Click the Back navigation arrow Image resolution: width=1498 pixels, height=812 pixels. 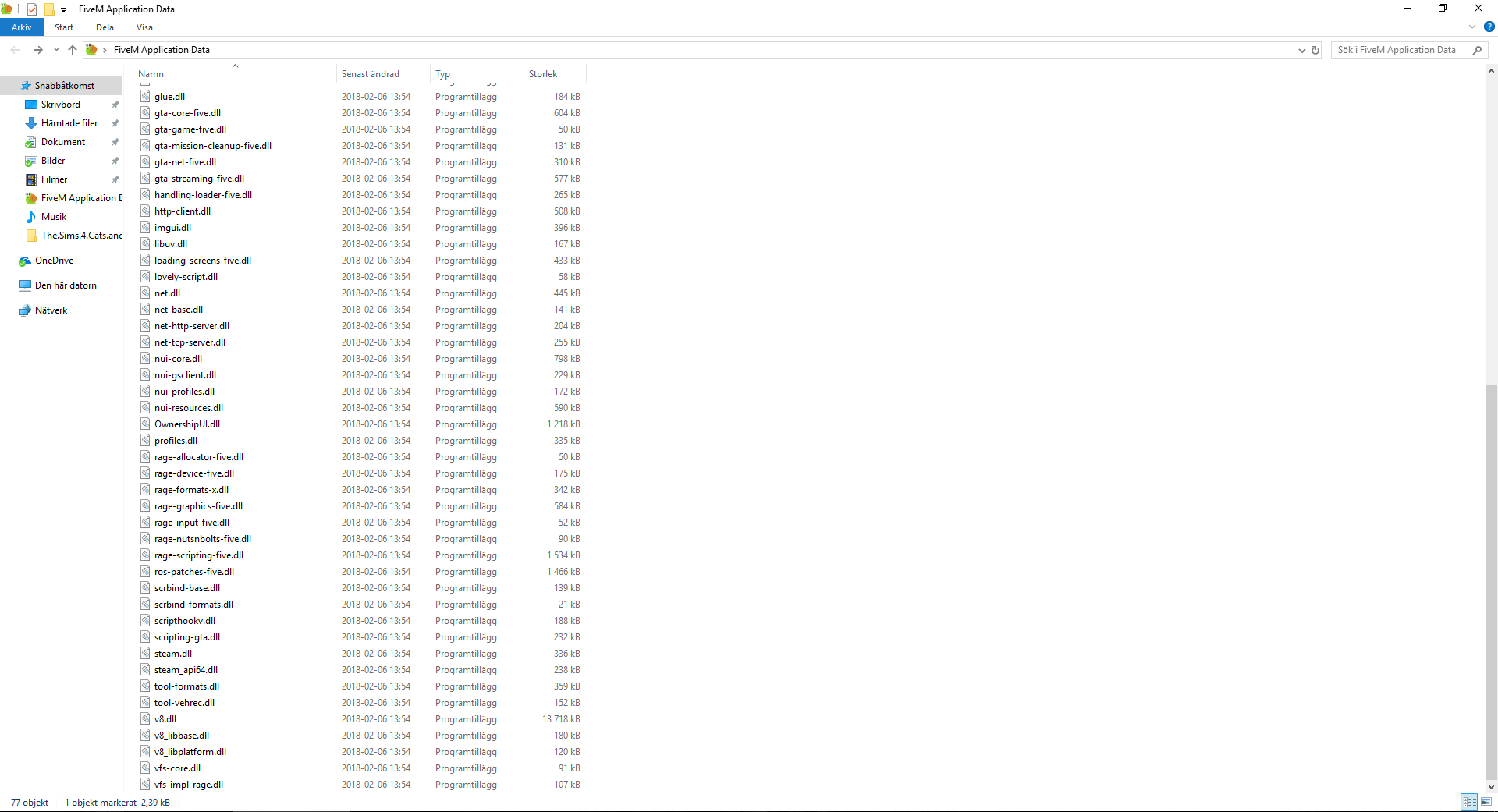[16, 50]
